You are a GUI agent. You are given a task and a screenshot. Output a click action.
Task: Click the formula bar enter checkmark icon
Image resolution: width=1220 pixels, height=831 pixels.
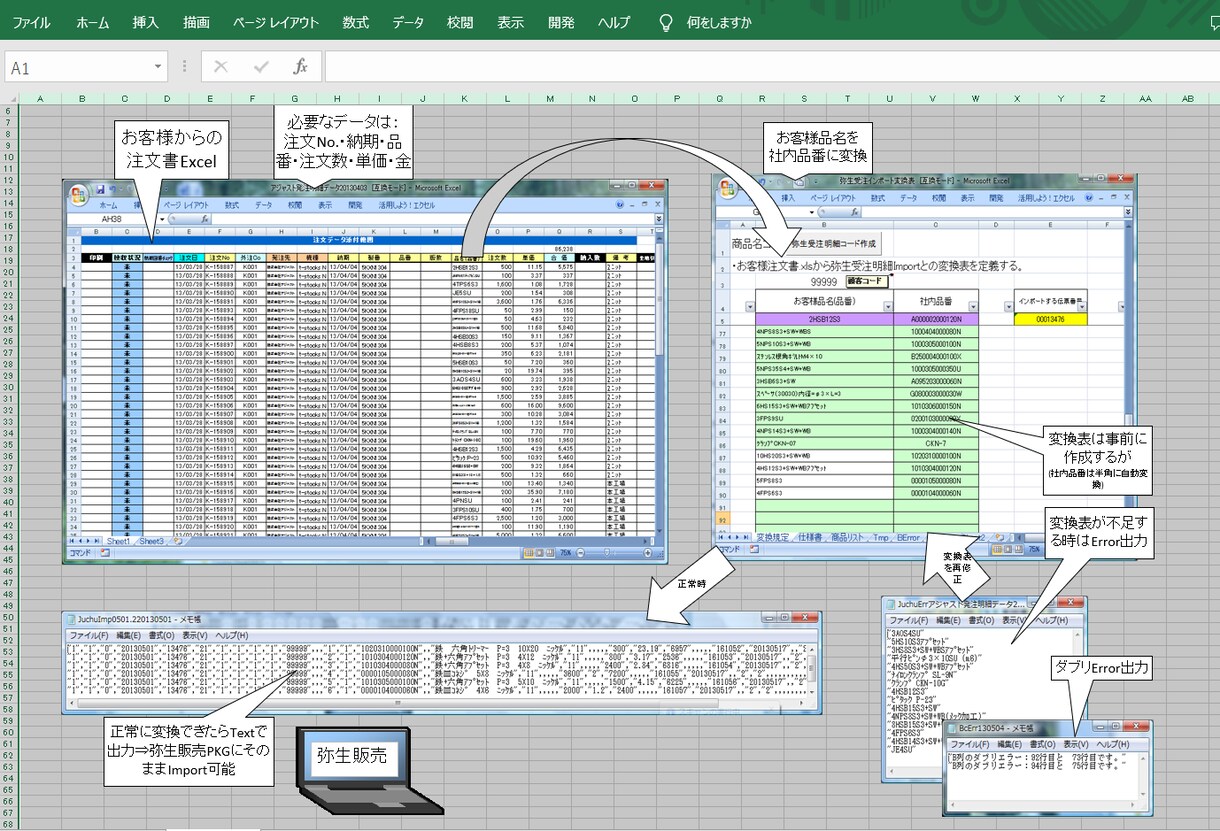click(x=261, y=67)
